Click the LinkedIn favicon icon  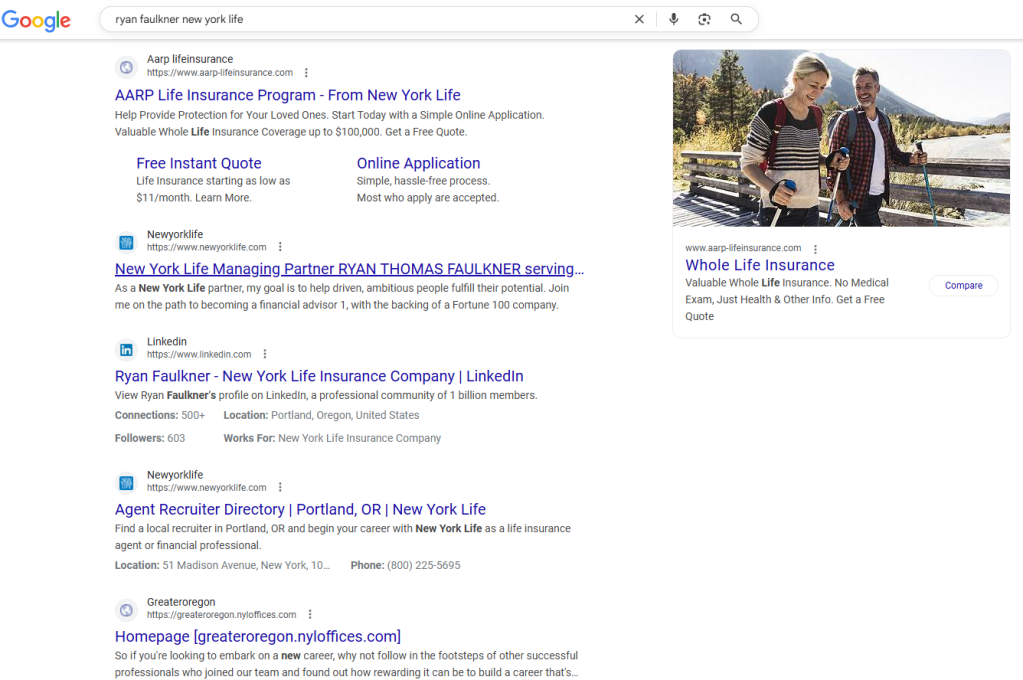click(126, 349)
